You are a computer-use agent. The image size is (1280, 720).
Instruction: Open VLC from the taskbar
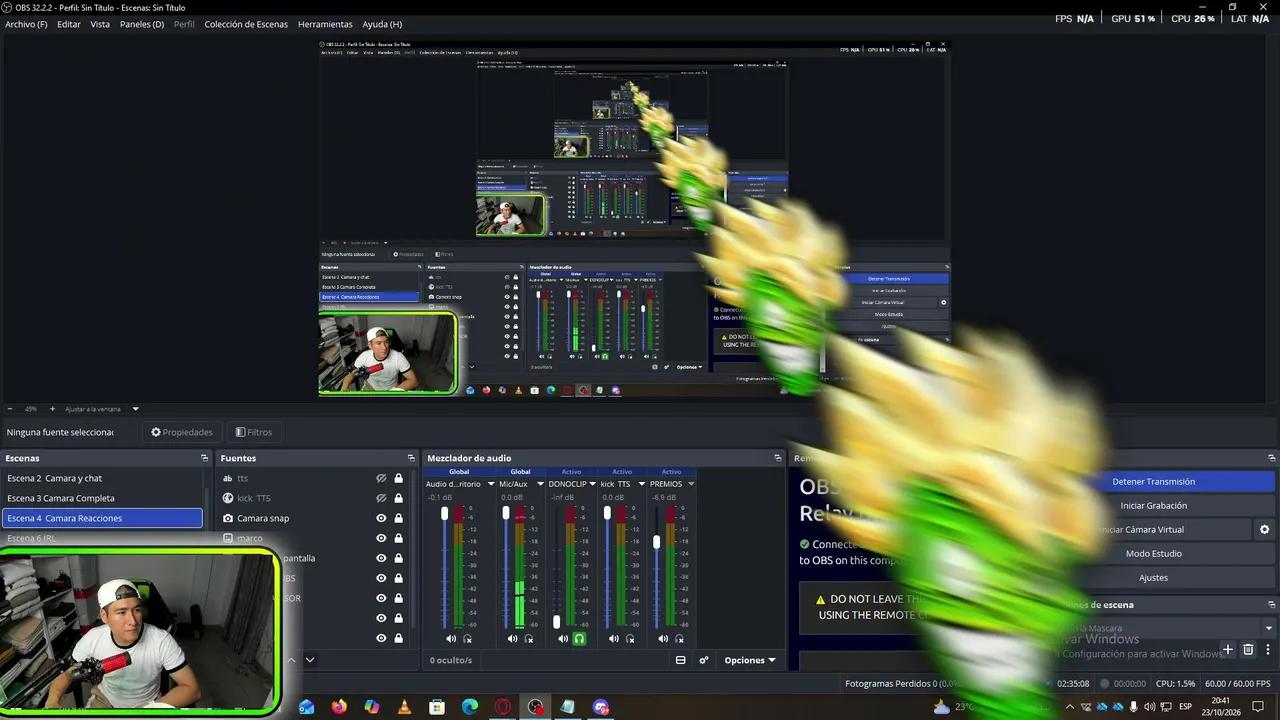404,707
